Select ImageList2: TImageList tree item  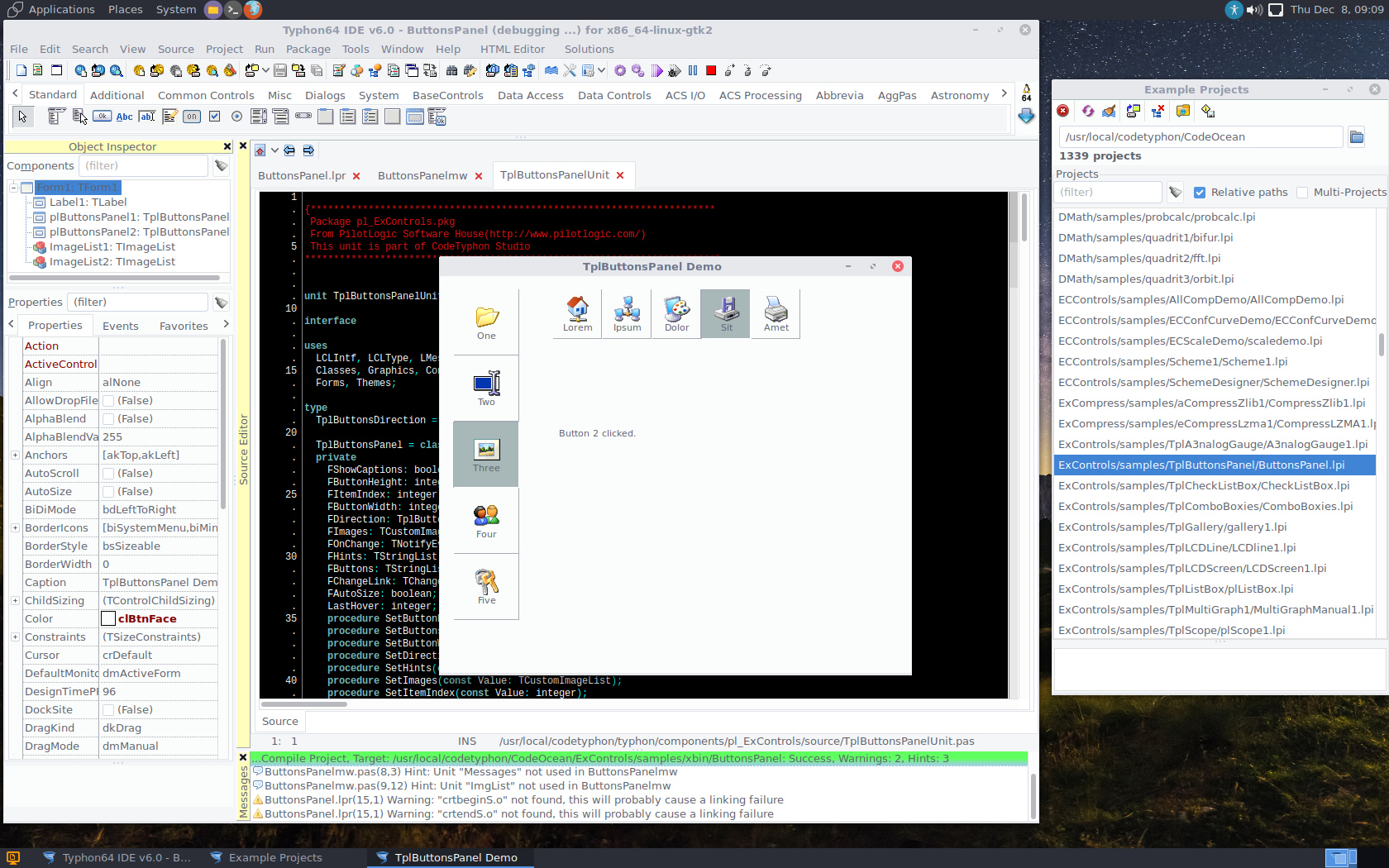[x=112, y=262]
